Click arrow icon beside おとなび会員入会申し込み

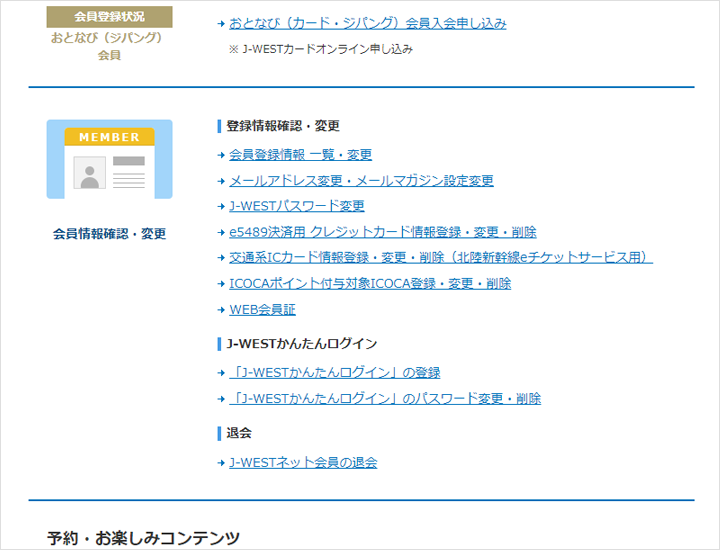[x=221, y=23]
